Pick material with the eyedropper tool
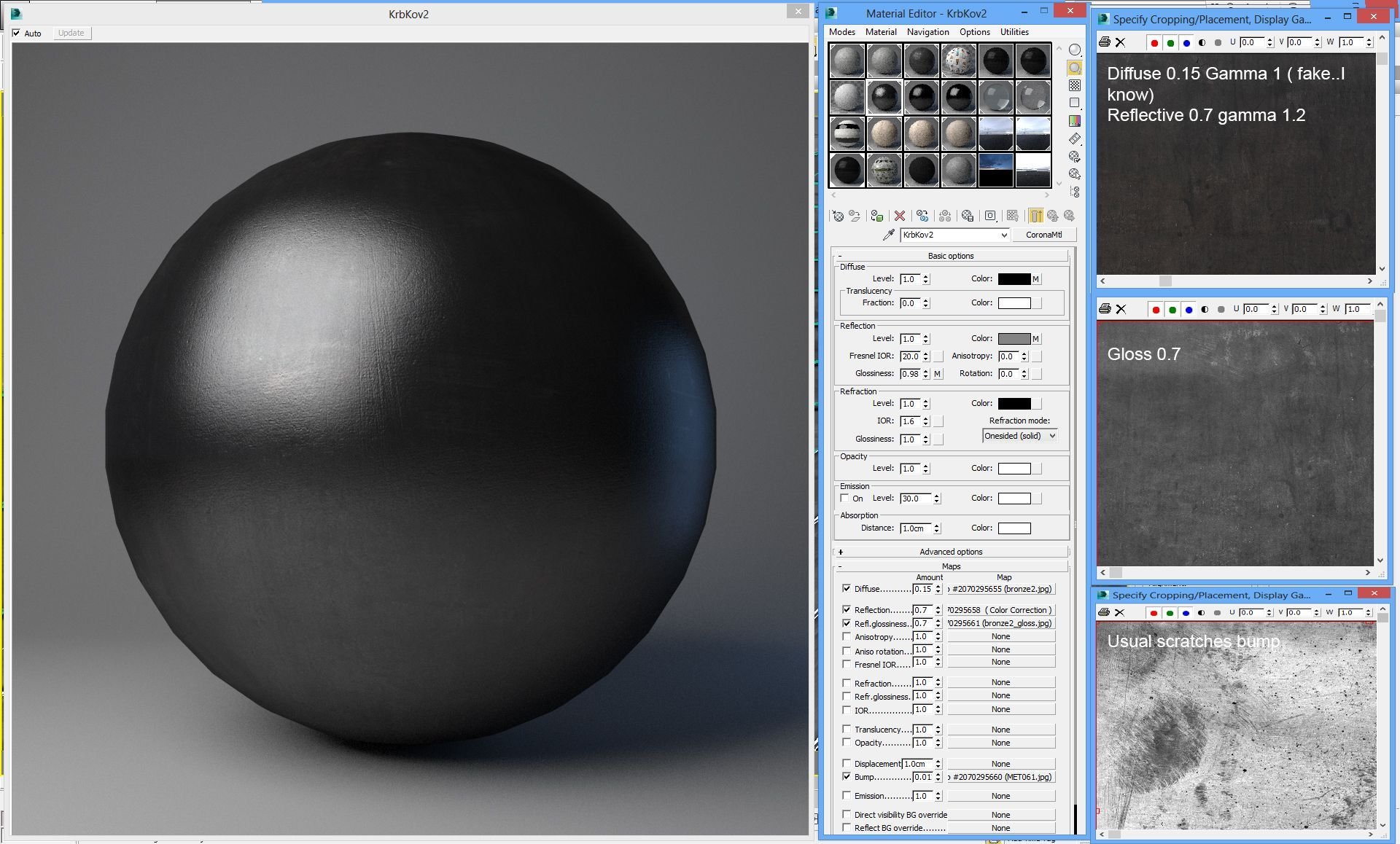Image resolution: width=1400 pixels, height=844 pixels. [888, 235]
